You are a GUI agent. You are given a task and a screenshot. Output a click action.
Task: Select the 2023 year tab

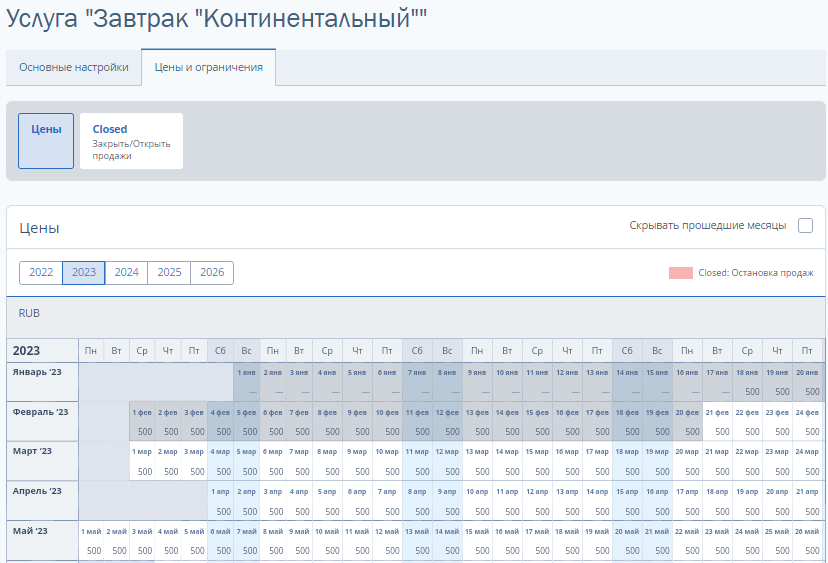(84, 273)
